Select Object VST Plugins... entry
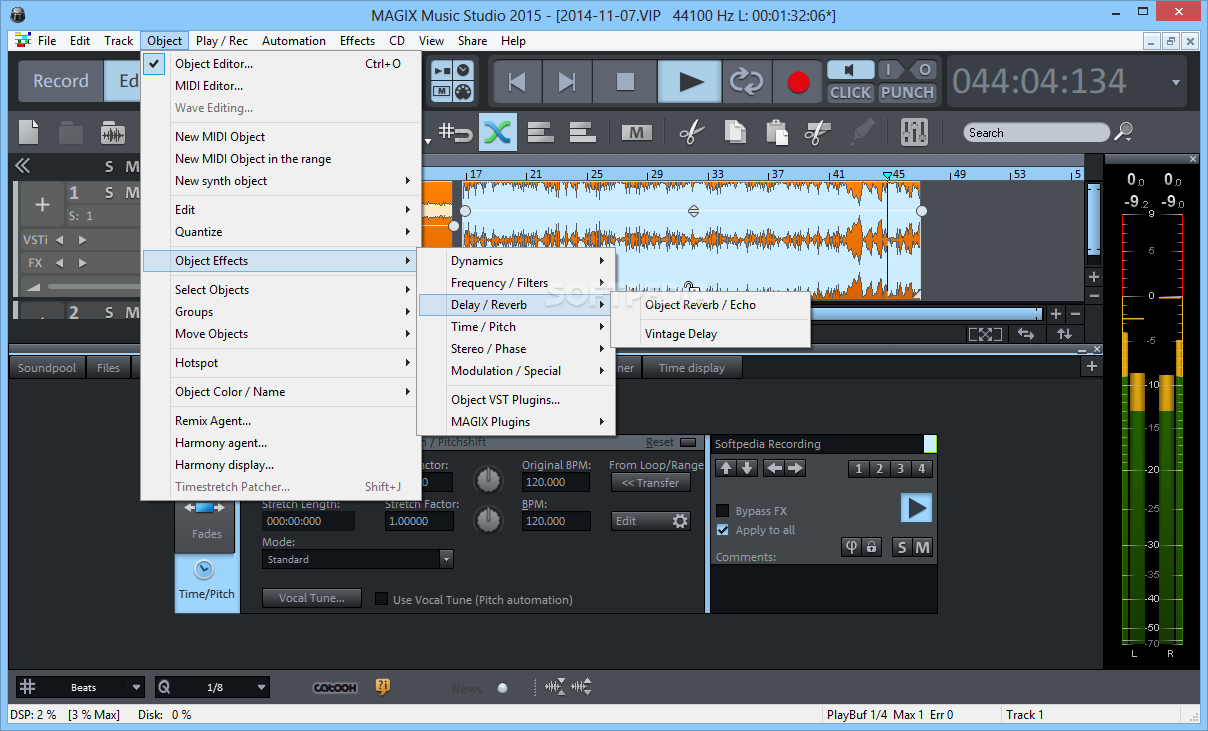Viewport: 1208px width, 731px height. click(x=515, y=400)
